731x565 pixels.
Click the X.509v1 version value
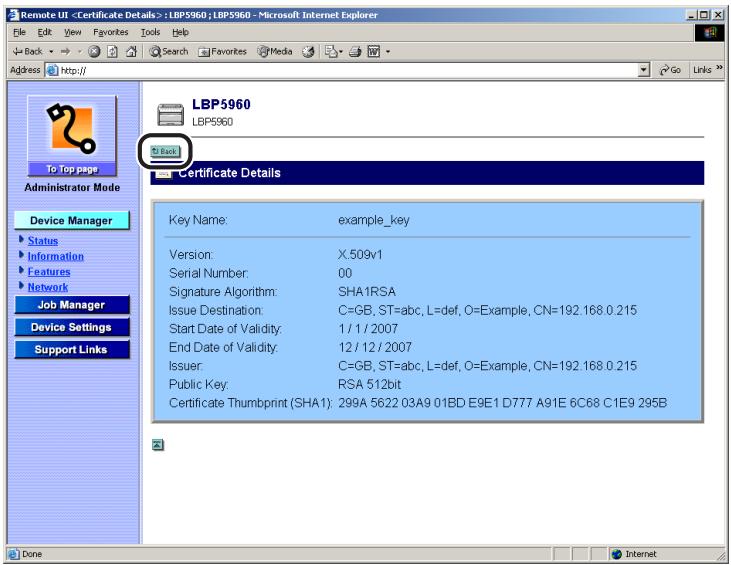click(x=360, y=255)
